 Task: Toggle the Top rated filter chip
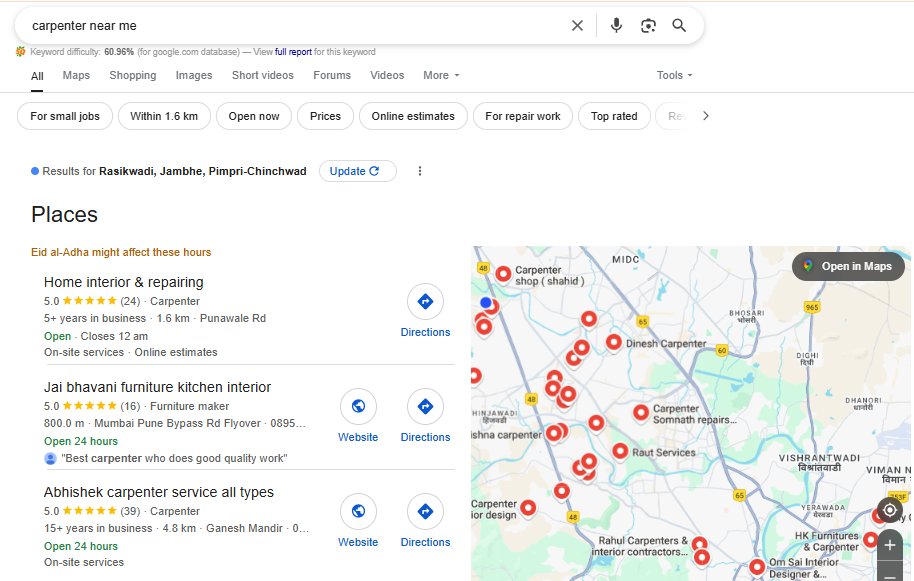614,116
